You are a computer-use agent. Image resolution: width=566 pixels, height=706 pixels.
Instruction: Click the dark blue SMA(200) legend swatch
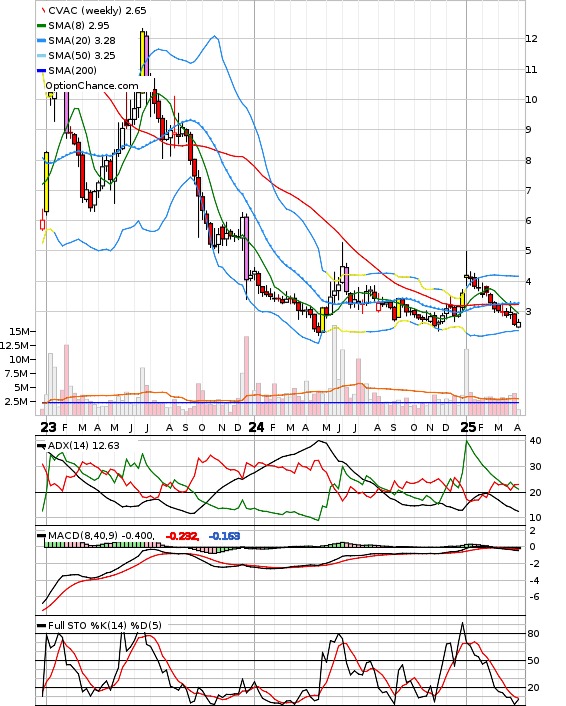coord(41,71)
